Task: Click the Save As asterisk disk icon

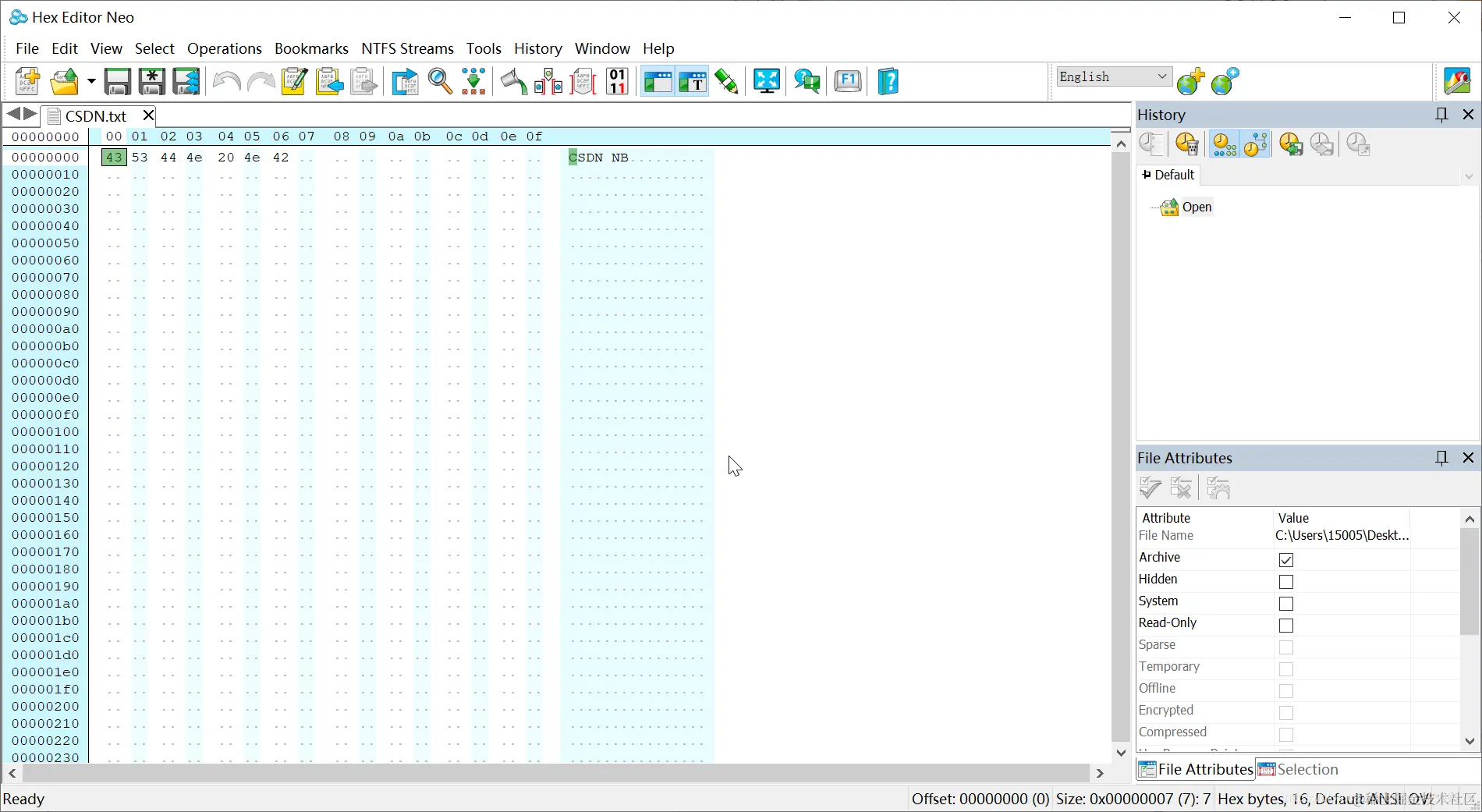Action: click(152, 81)
